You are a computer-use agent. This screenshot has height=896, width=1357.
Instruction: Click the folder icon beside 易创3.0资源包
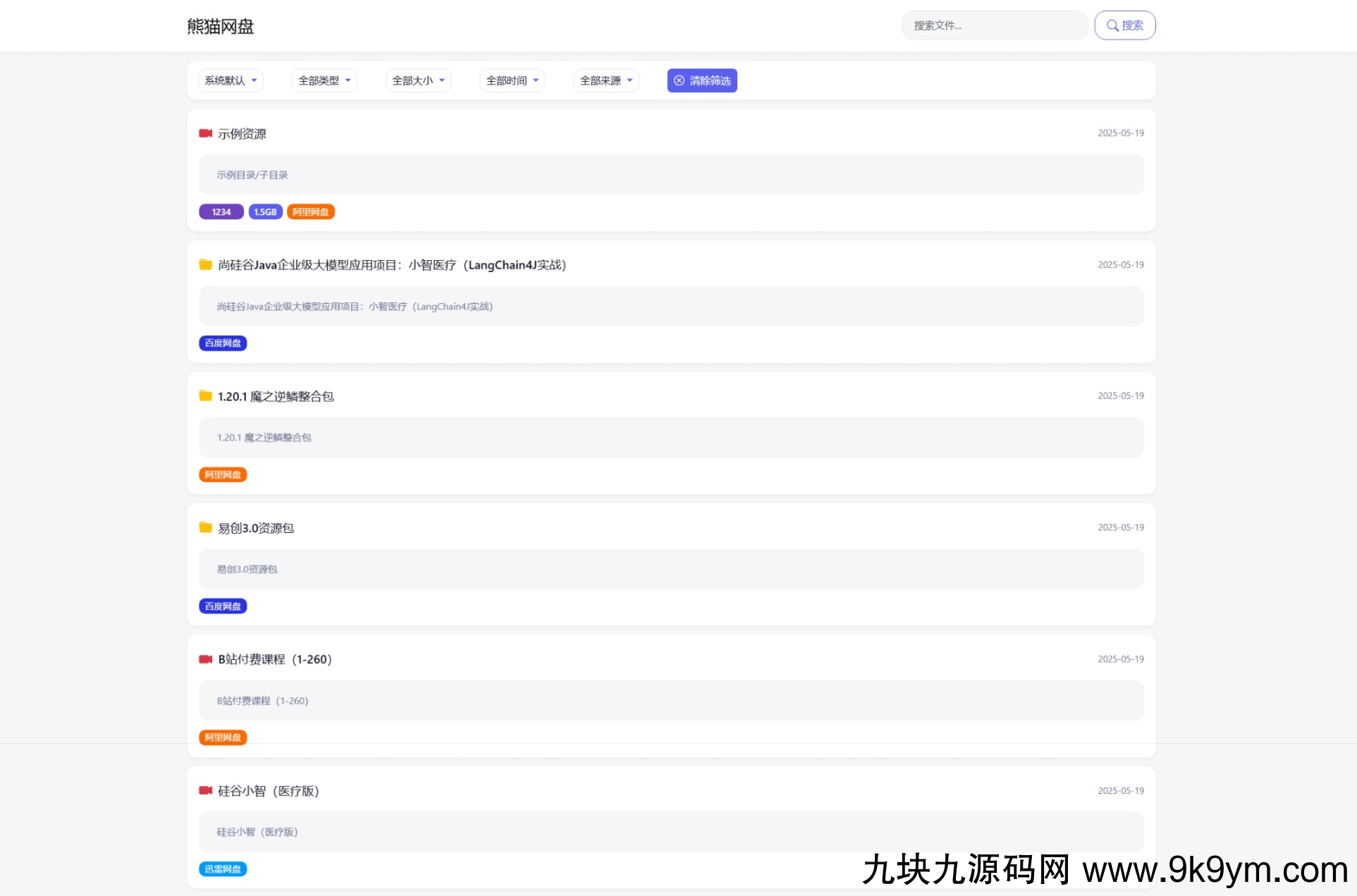(x=205, y=527)
